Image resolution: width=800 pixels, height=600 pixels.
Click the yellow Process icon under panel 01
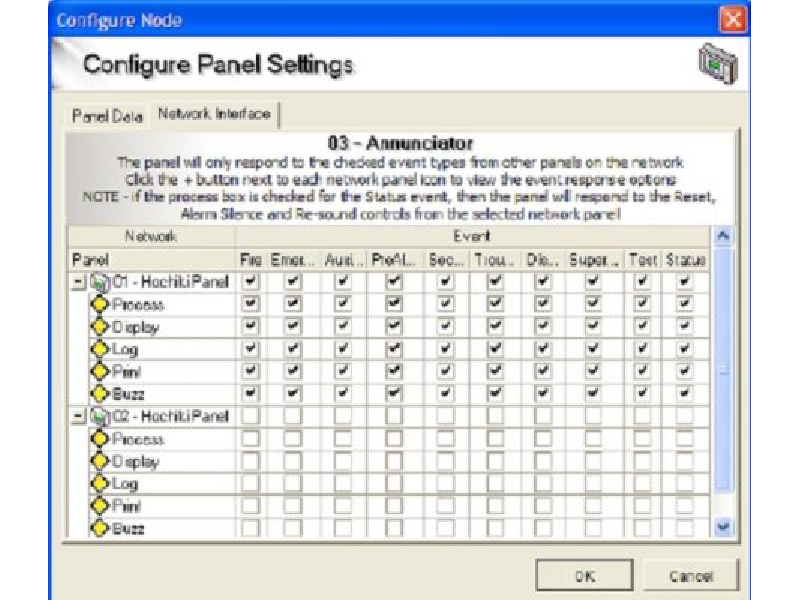(100, 305)
